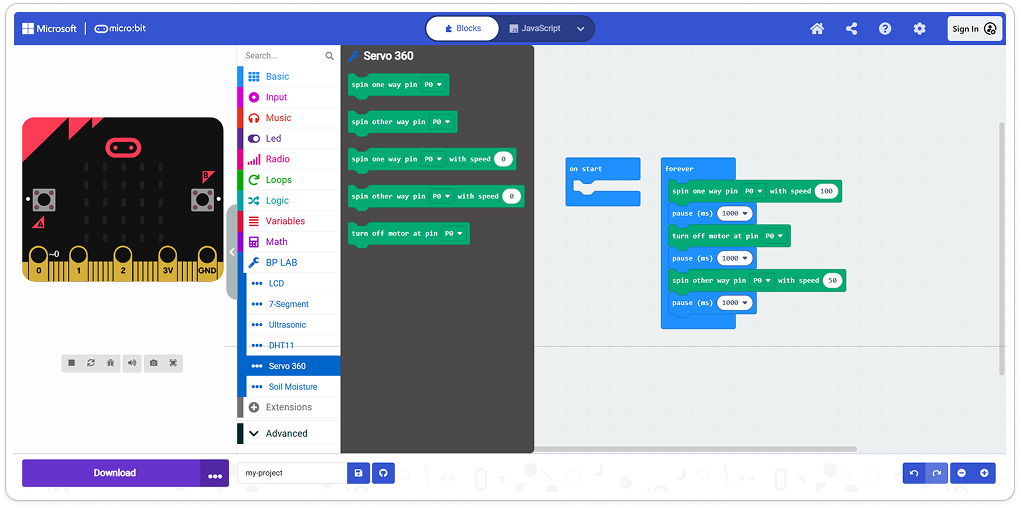This screenshot has height=508, width=1021.
Task: Click pin 0 on the simulated micro:bit
Action: pyautogui.click(x=39, y=262)
